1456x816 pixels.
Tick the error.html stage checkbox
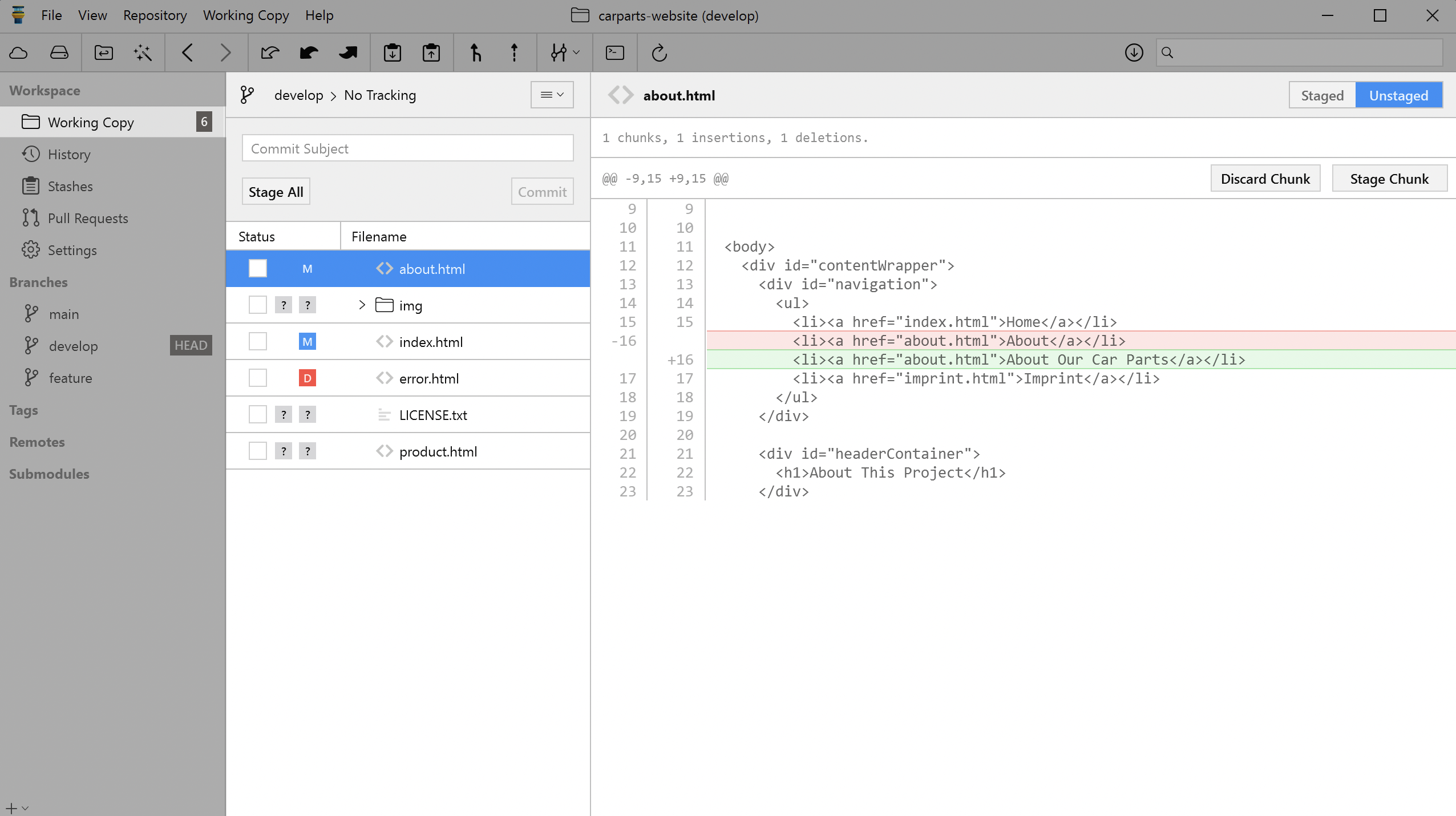pyautogui.click(x=257, y=378)
